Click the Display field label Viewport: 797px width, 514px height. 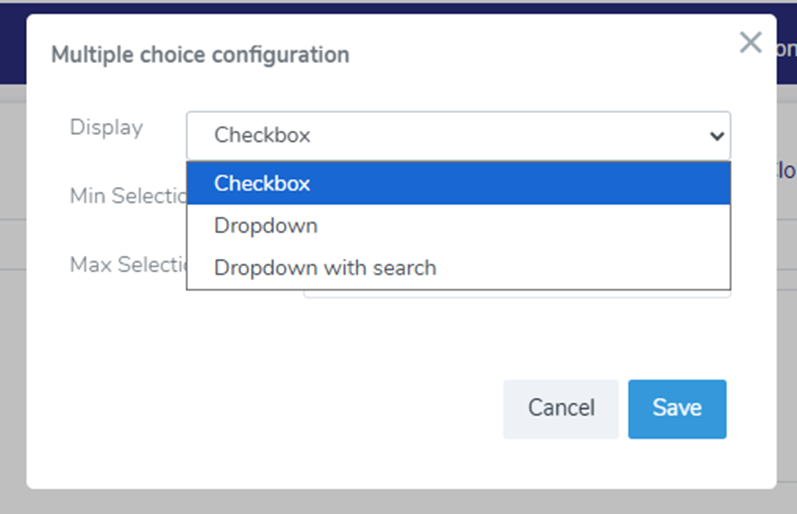point(106,128)
